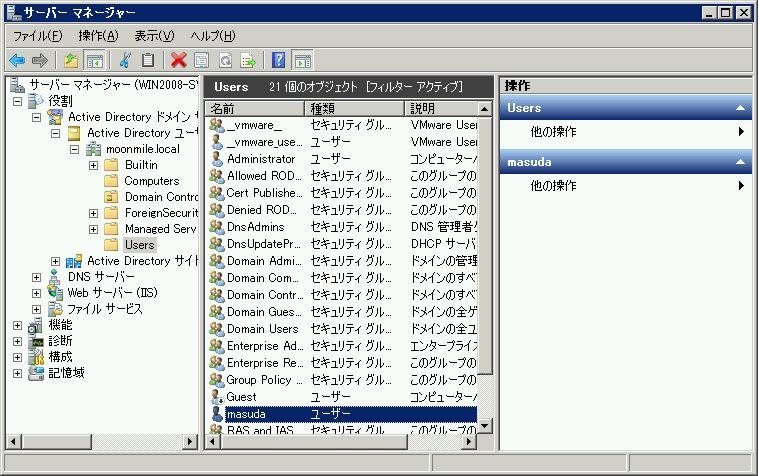Sort list by 種類 column header
Screen dimensions: 758x476
click(x=354, y=108)
